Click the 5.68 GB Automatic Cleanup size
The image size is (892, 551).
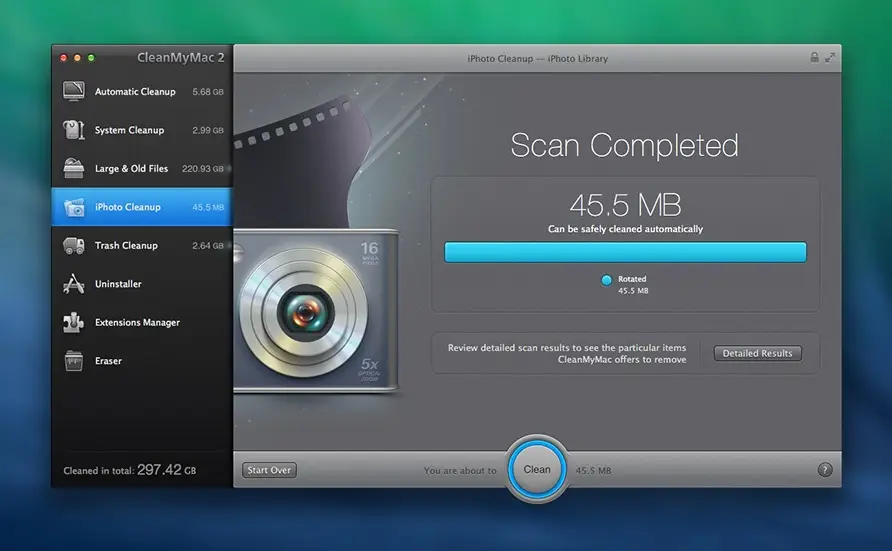pos(208,92)
